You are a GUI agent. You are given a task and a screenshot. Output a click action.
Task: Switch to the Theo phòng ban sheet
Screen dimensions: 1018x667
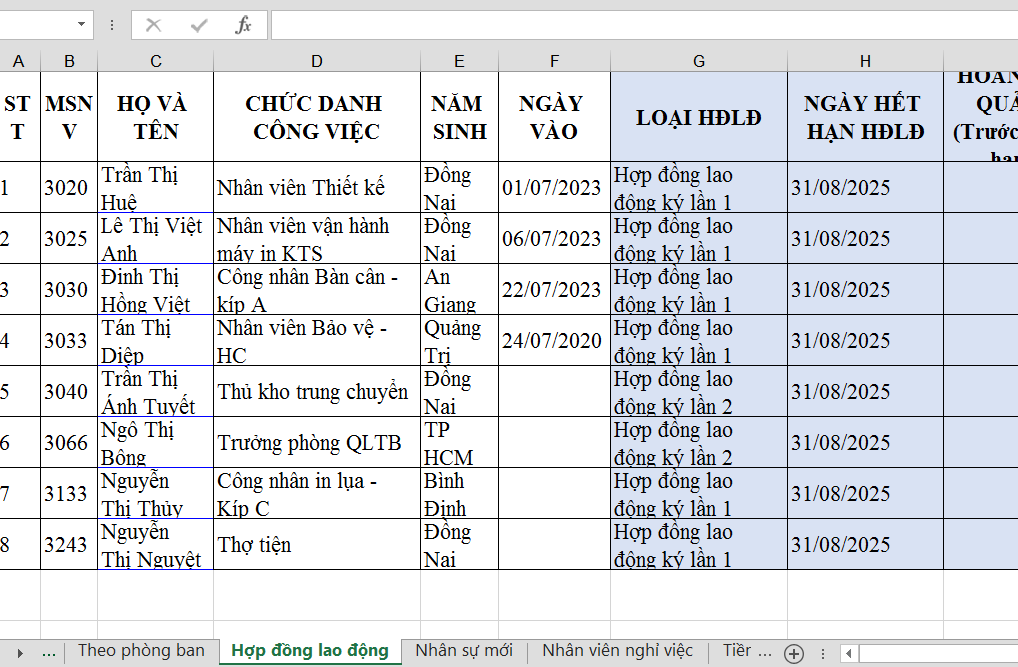point(141,651)
